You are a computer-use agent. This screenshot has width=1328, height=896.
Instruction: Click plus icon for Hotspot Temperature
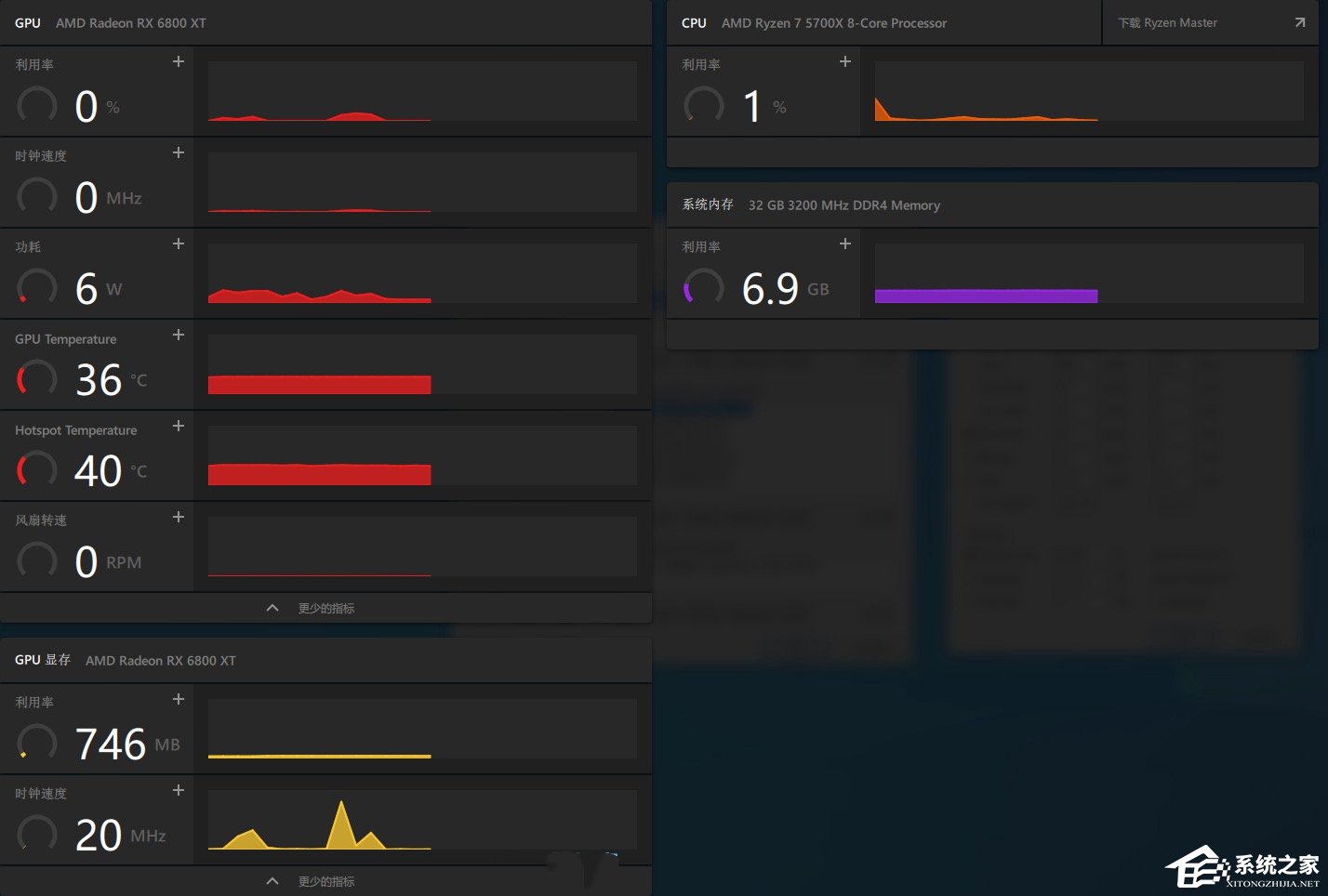179,426
